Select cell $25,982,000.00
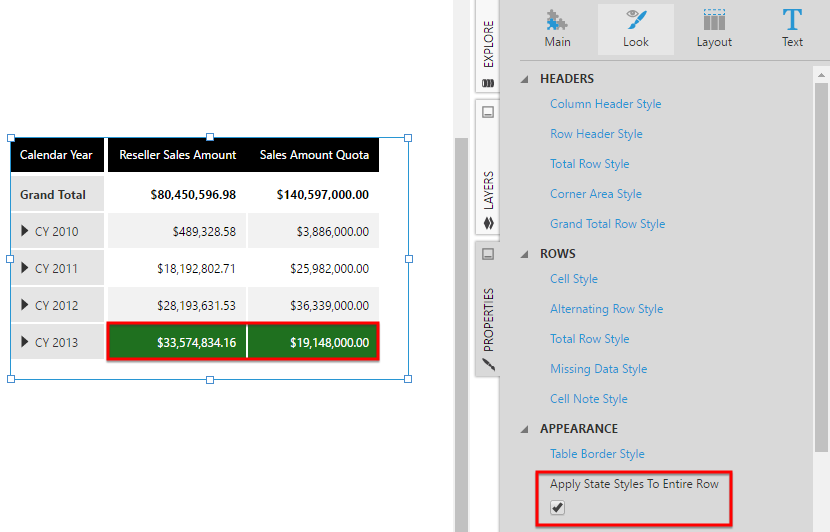Viewport: 830px width, 532px height. (313, 268)
